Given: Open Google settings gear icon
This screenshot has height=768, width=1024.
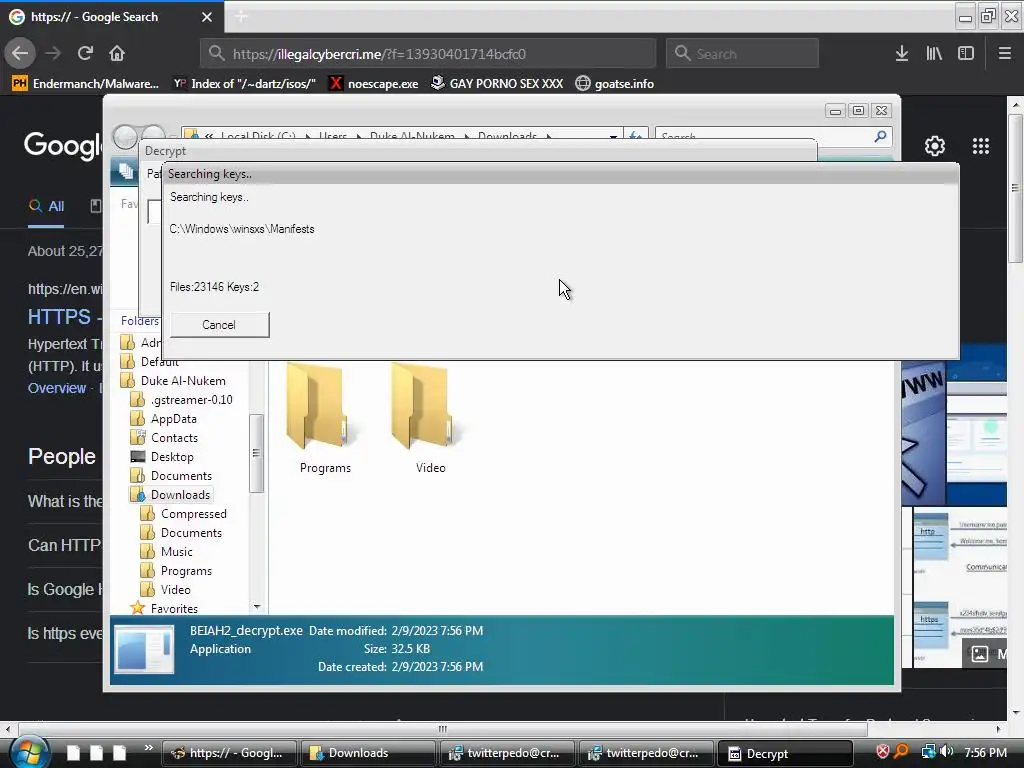Looking at the screenshot, I should point(935,146).
